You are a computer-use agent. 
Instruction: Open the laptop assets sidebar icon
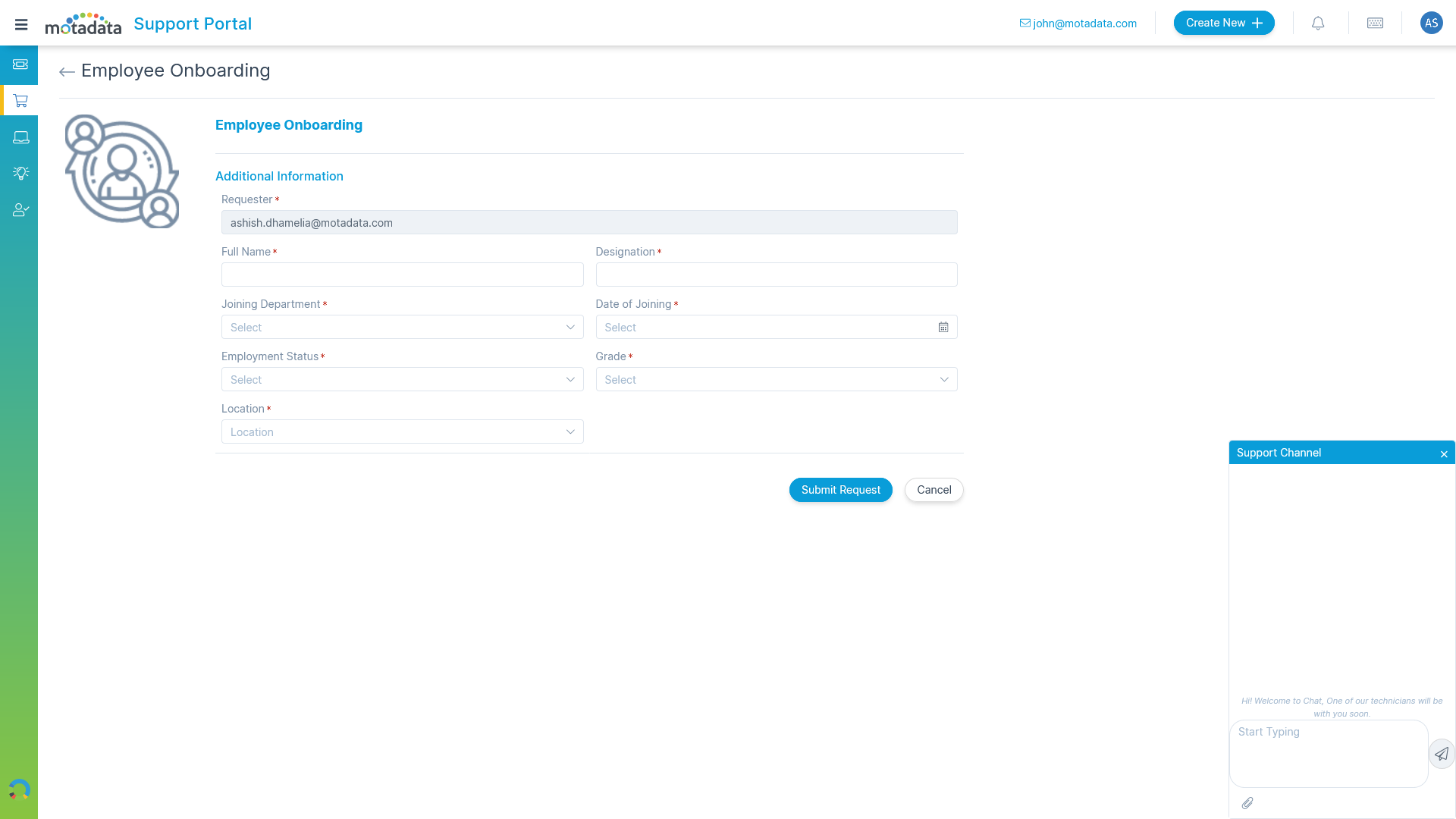[20, 137]
